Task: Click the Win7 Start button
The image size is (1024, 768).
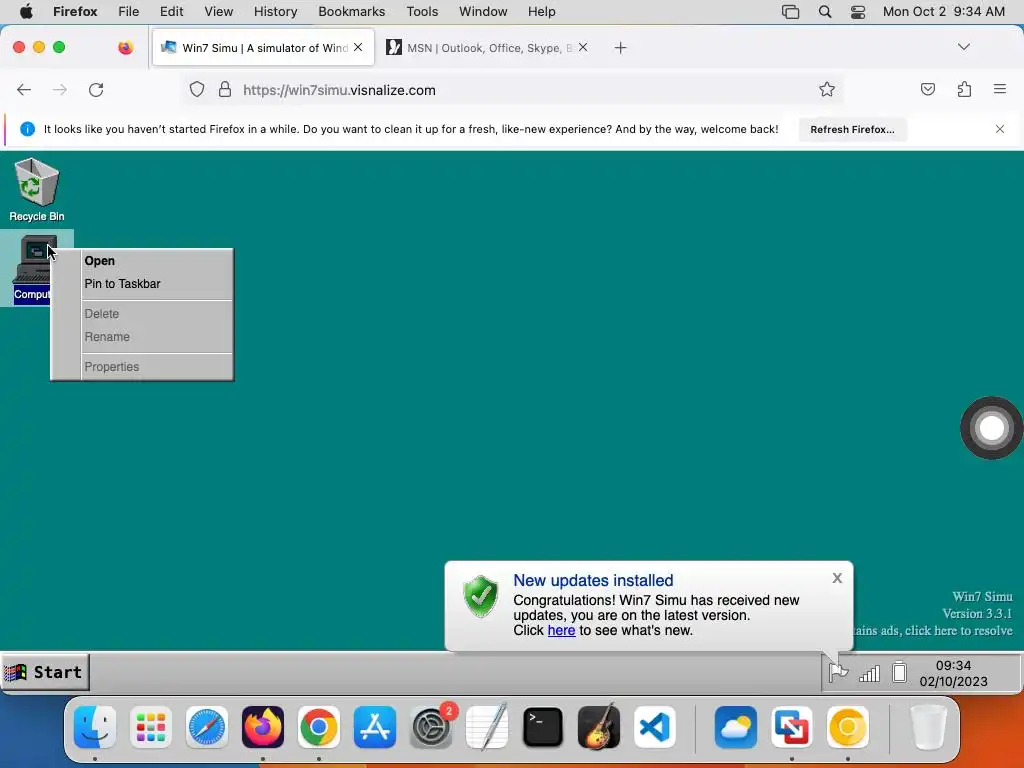Action: (44, 672)
